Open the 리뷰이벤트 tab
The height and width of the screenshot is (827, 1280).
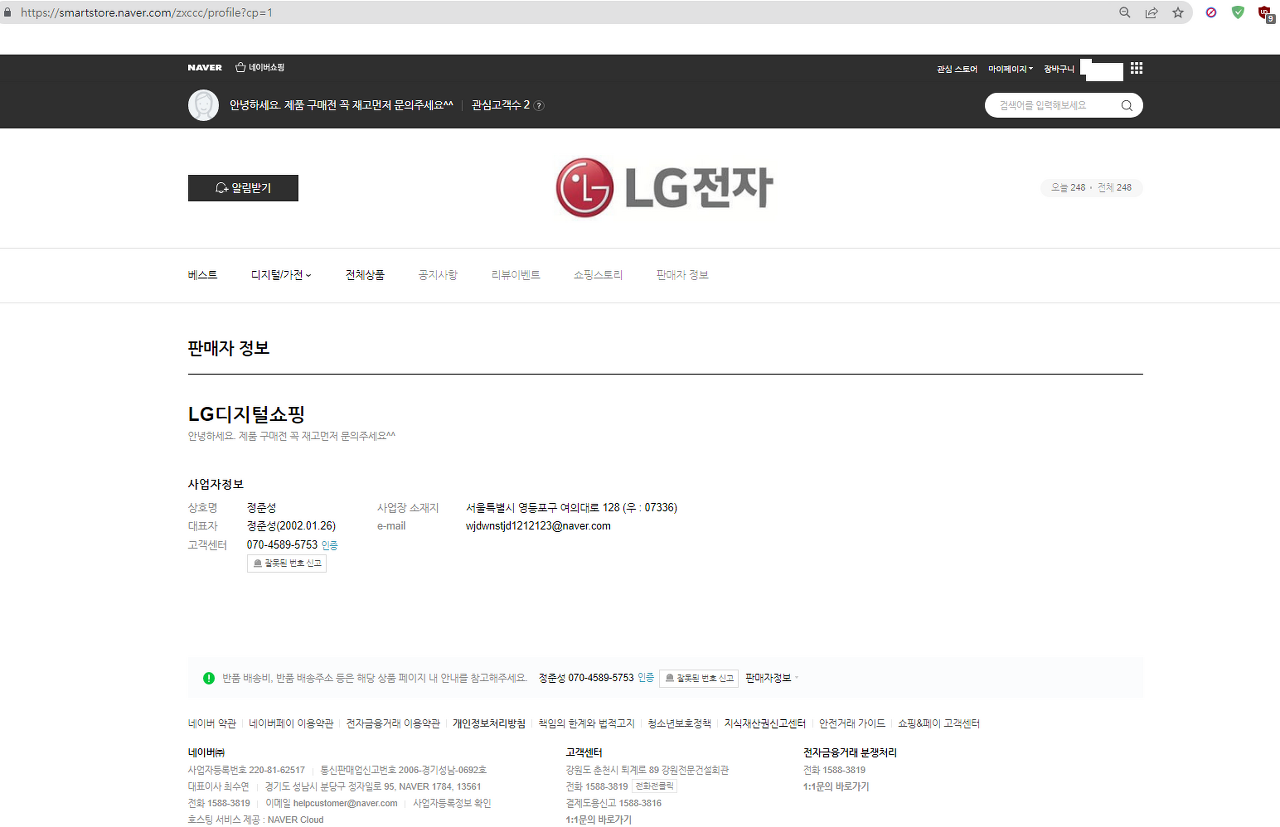tap(516, 275)
